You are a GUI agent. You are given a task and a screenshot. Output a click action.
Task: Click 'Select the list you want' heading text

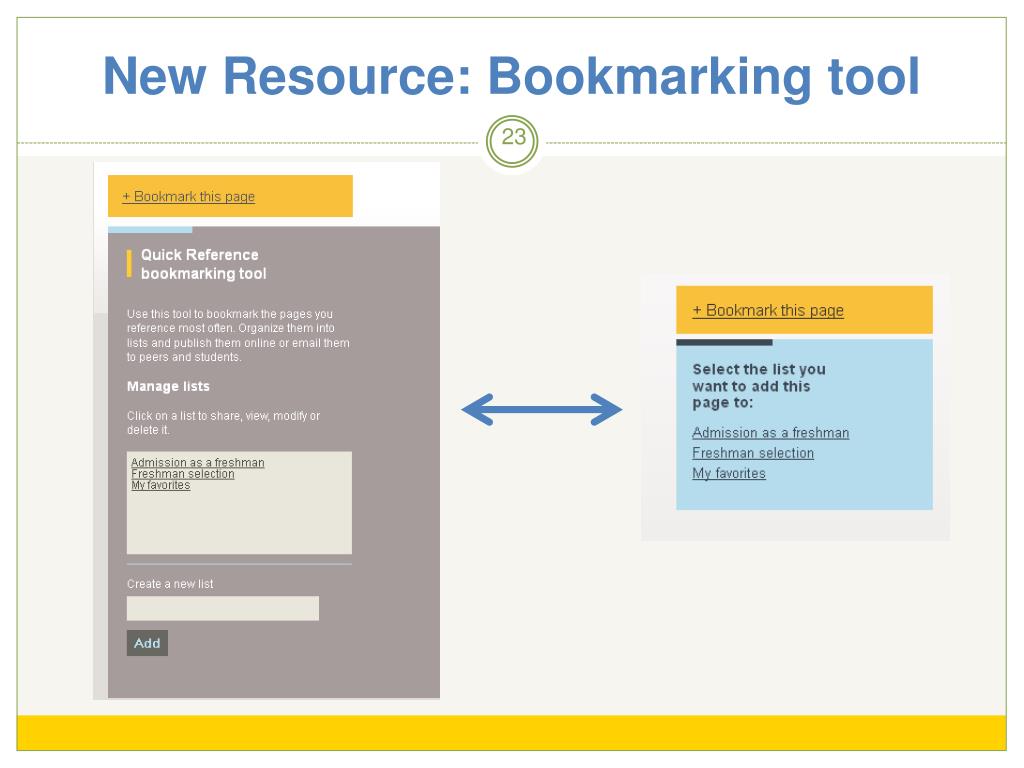[x=759, y=386]
